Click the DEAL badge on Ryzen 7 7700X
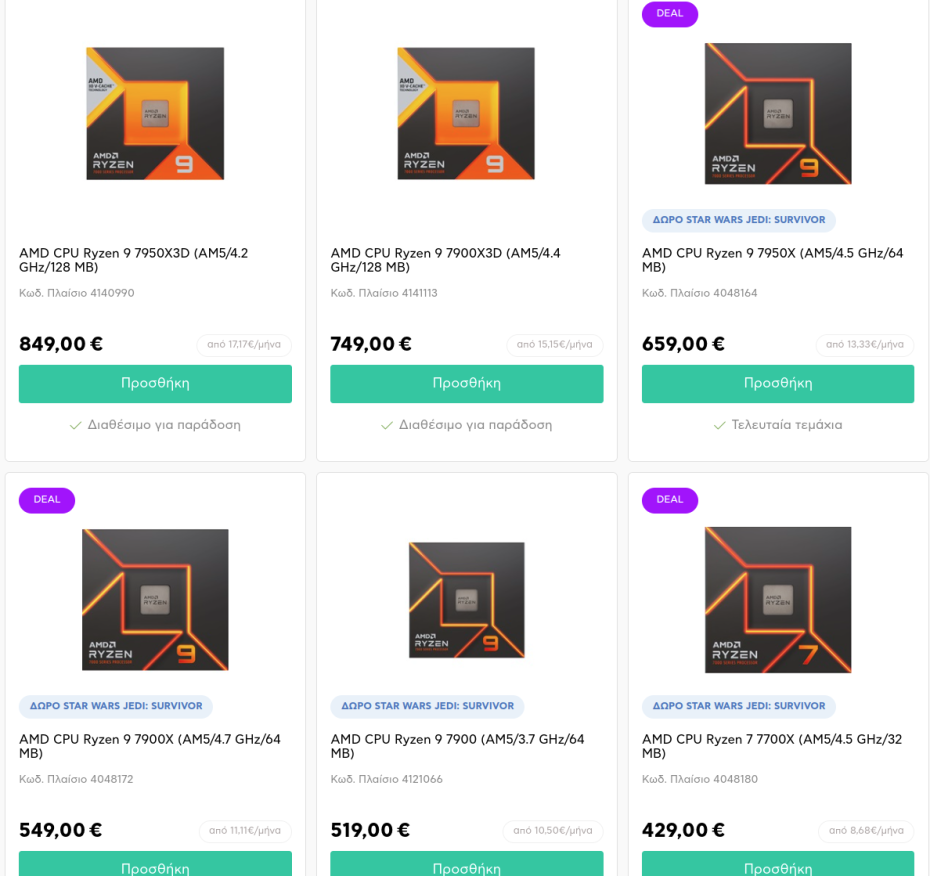This screenshot has height=876, width=930. 670,500
